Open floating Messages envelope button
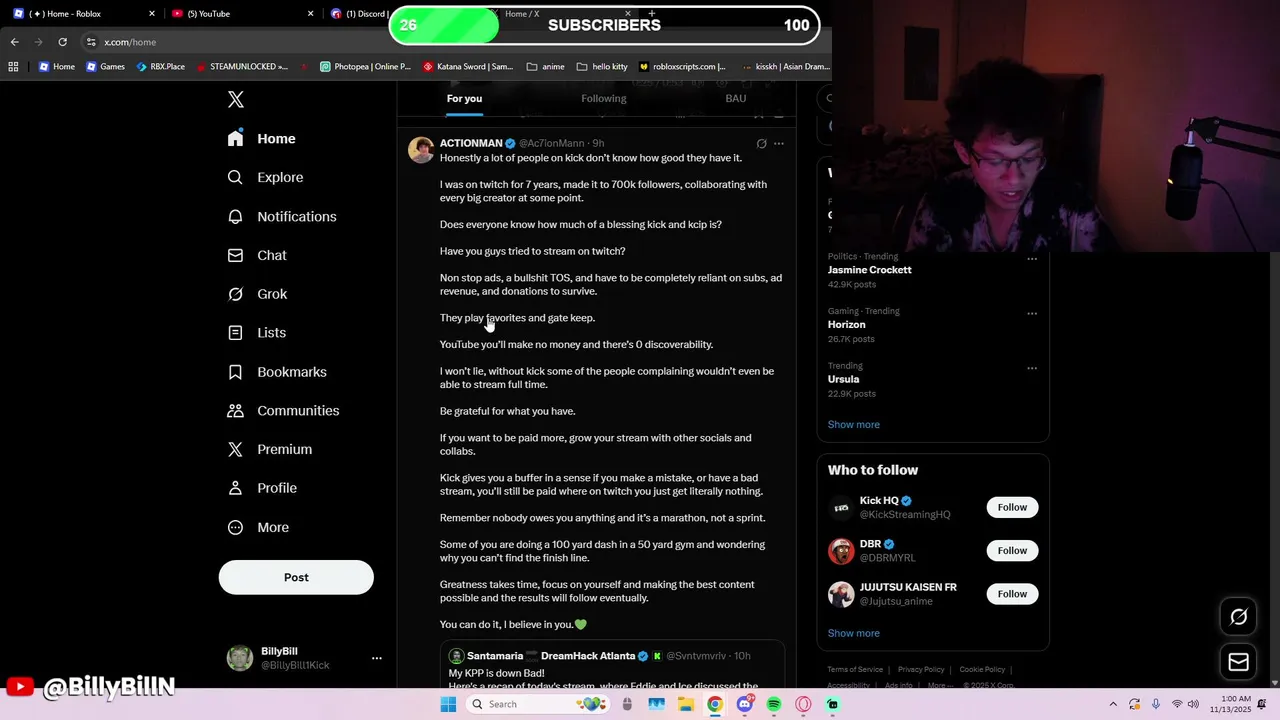Image resolution: width=1280 pixels, height=720 pixels. pyautogui.click(x=1238, y=662)
